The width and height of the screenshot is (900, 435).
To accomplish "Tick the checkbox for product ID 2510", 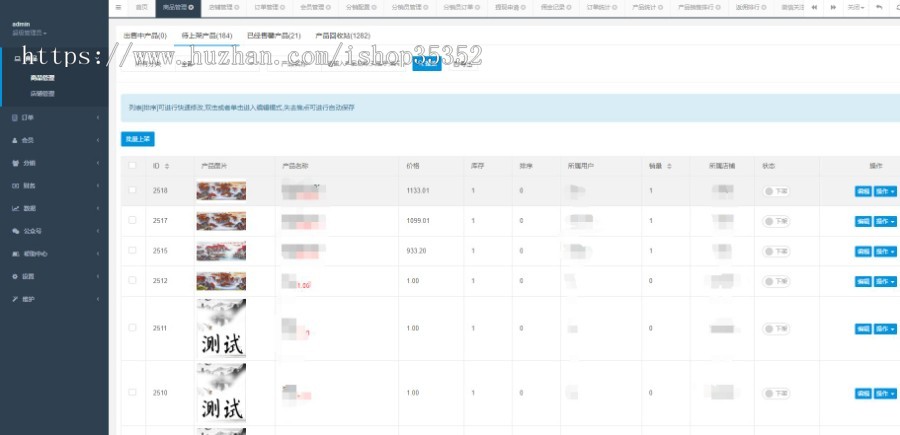I will 133,393.
